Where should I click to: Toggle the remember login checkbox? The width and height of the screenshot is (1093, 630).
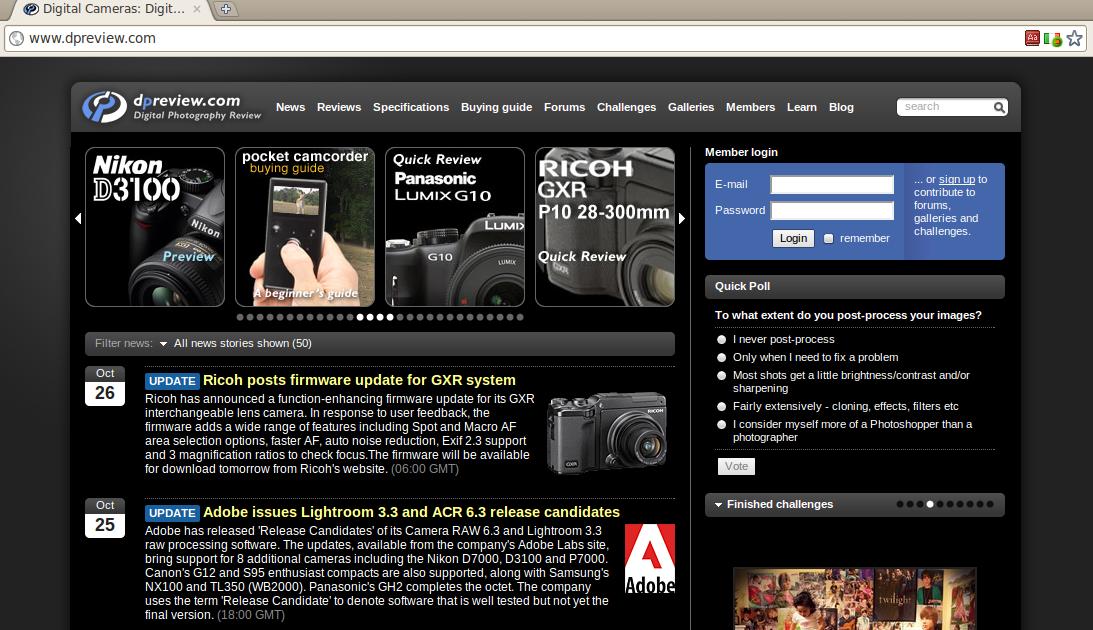click(x=828, y=238)
